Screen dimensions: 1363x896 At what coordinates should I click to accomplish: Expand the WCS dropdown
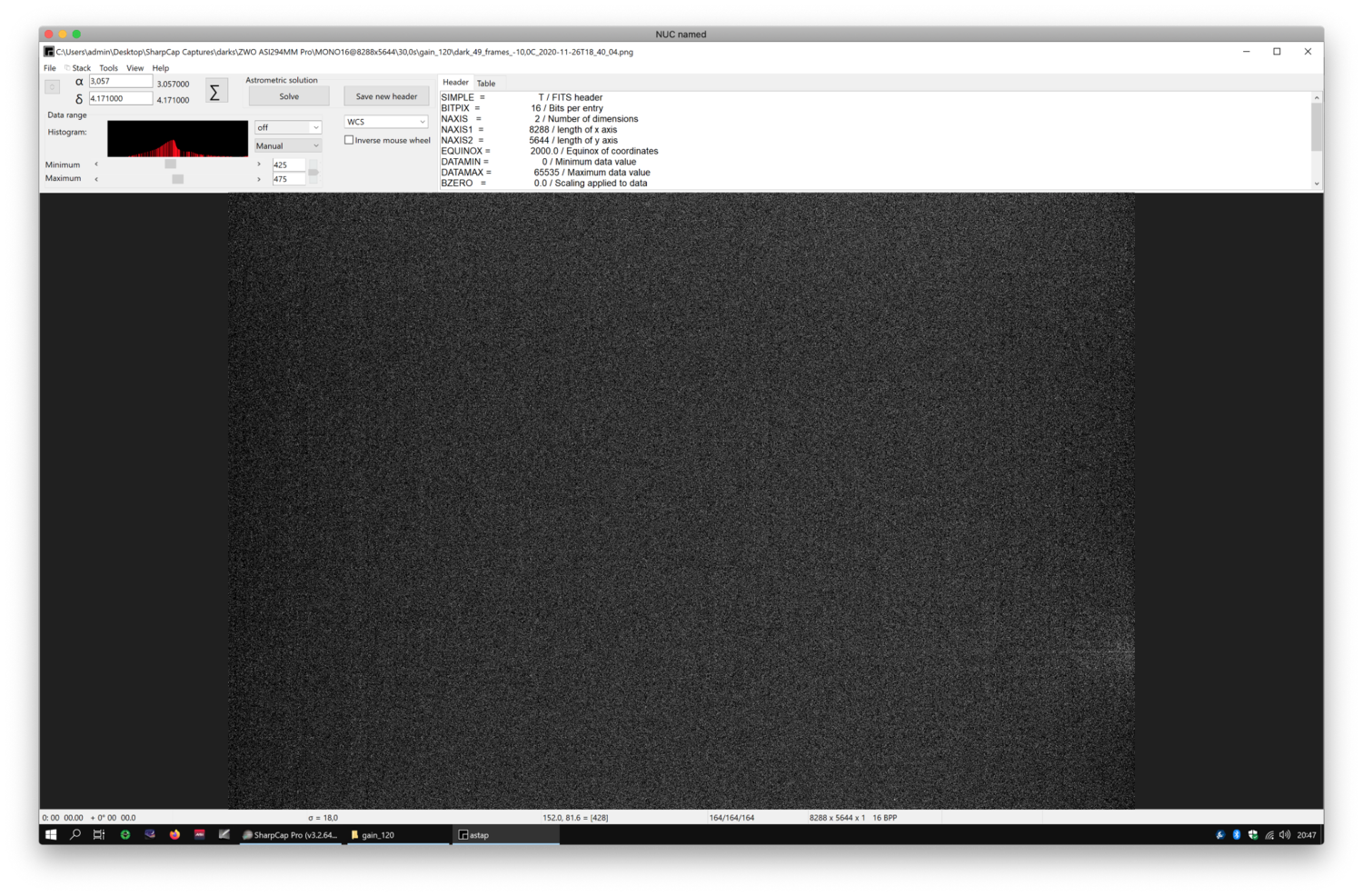coord(385,122)
